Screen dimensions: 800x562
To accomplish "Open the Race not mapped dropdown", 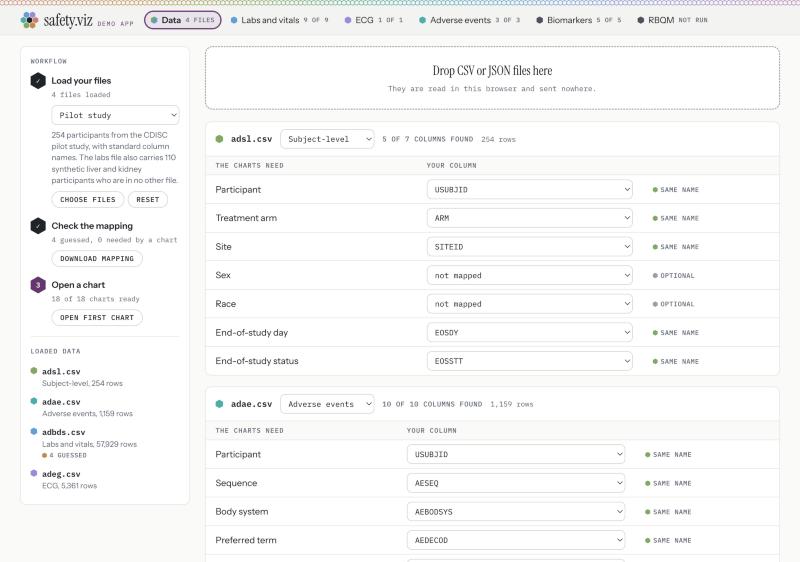I will tap(530, 304).
